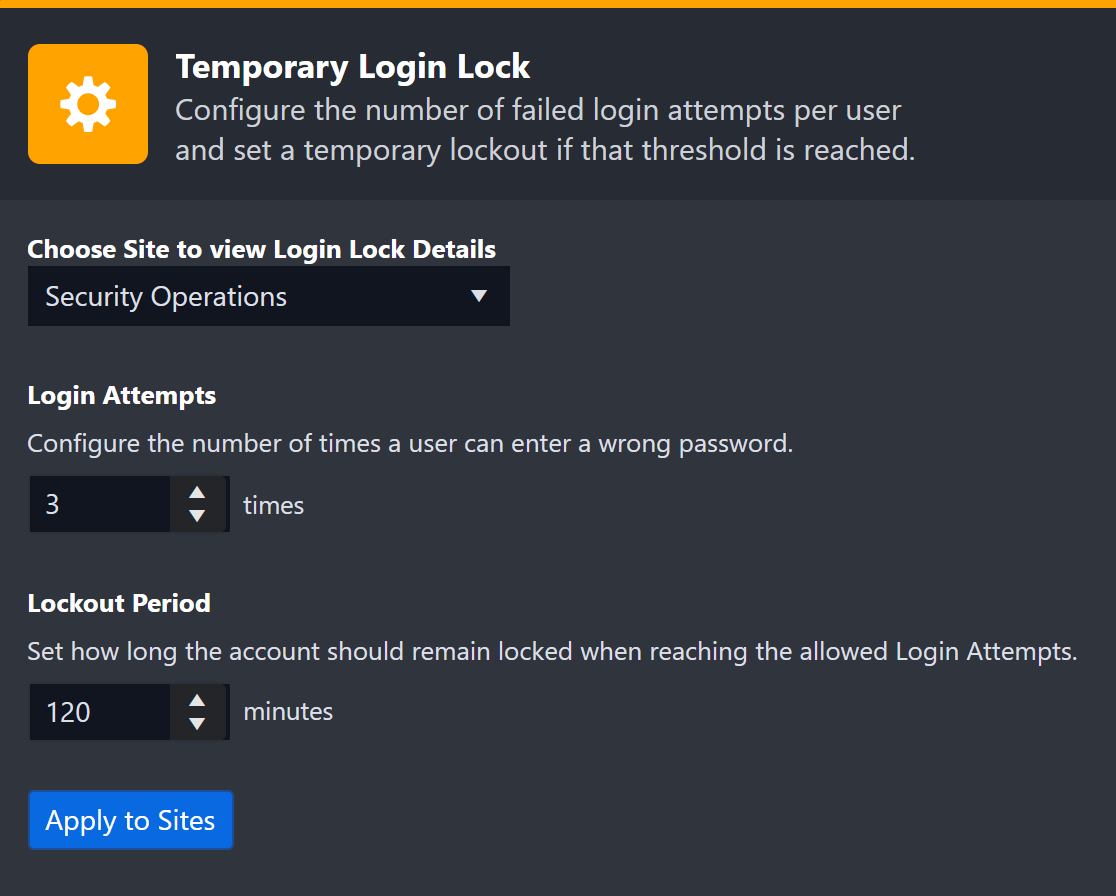Click the failed login attempts header description
The width and height of the screenshot is (1116, 896).
(545, 130)
